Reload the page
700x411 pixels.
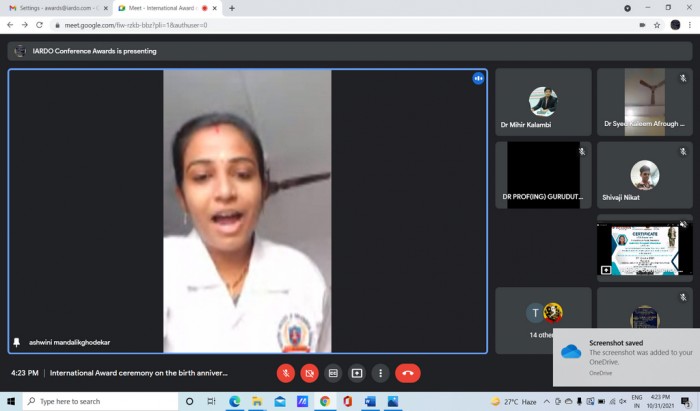39,25
